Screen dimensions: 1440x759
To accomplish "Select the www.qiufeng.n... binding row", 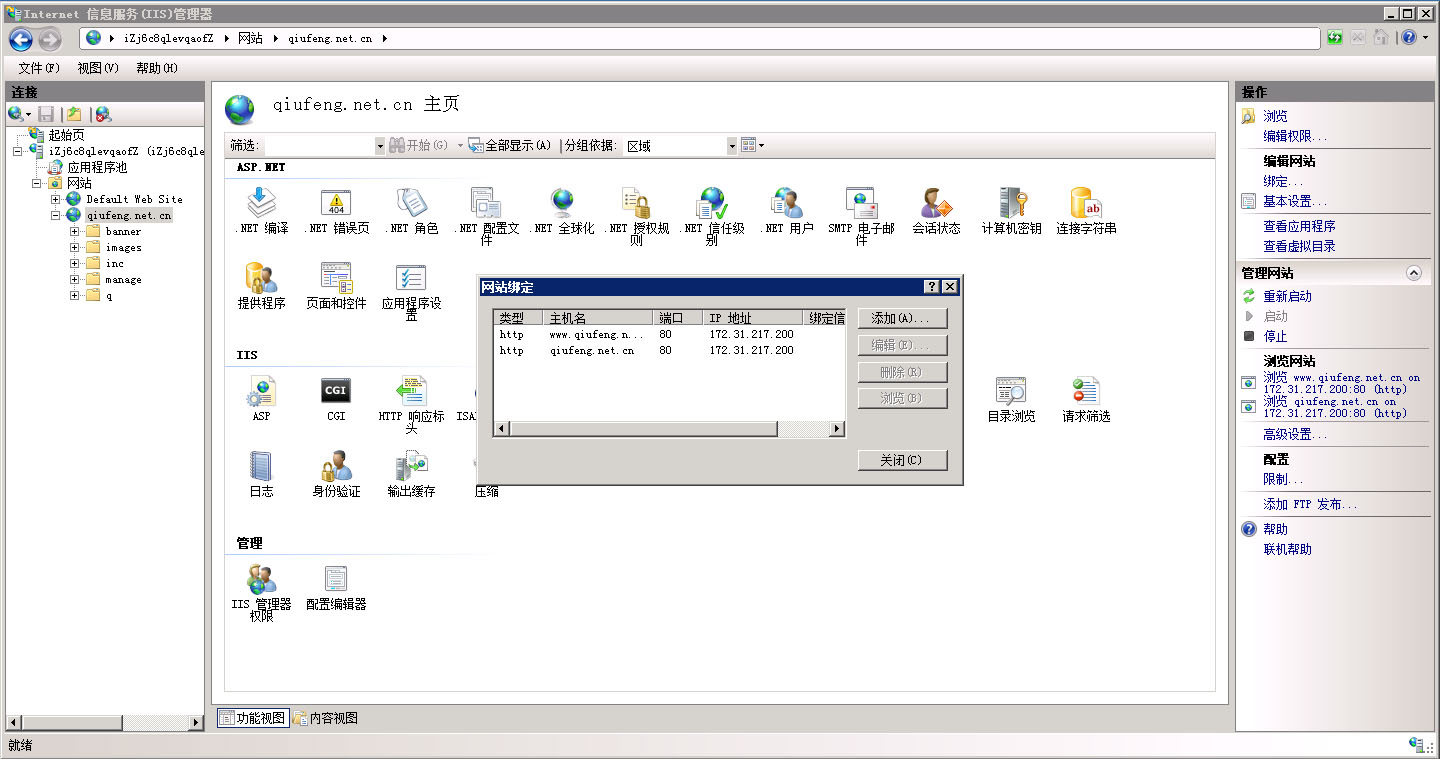I will (670, 335).
